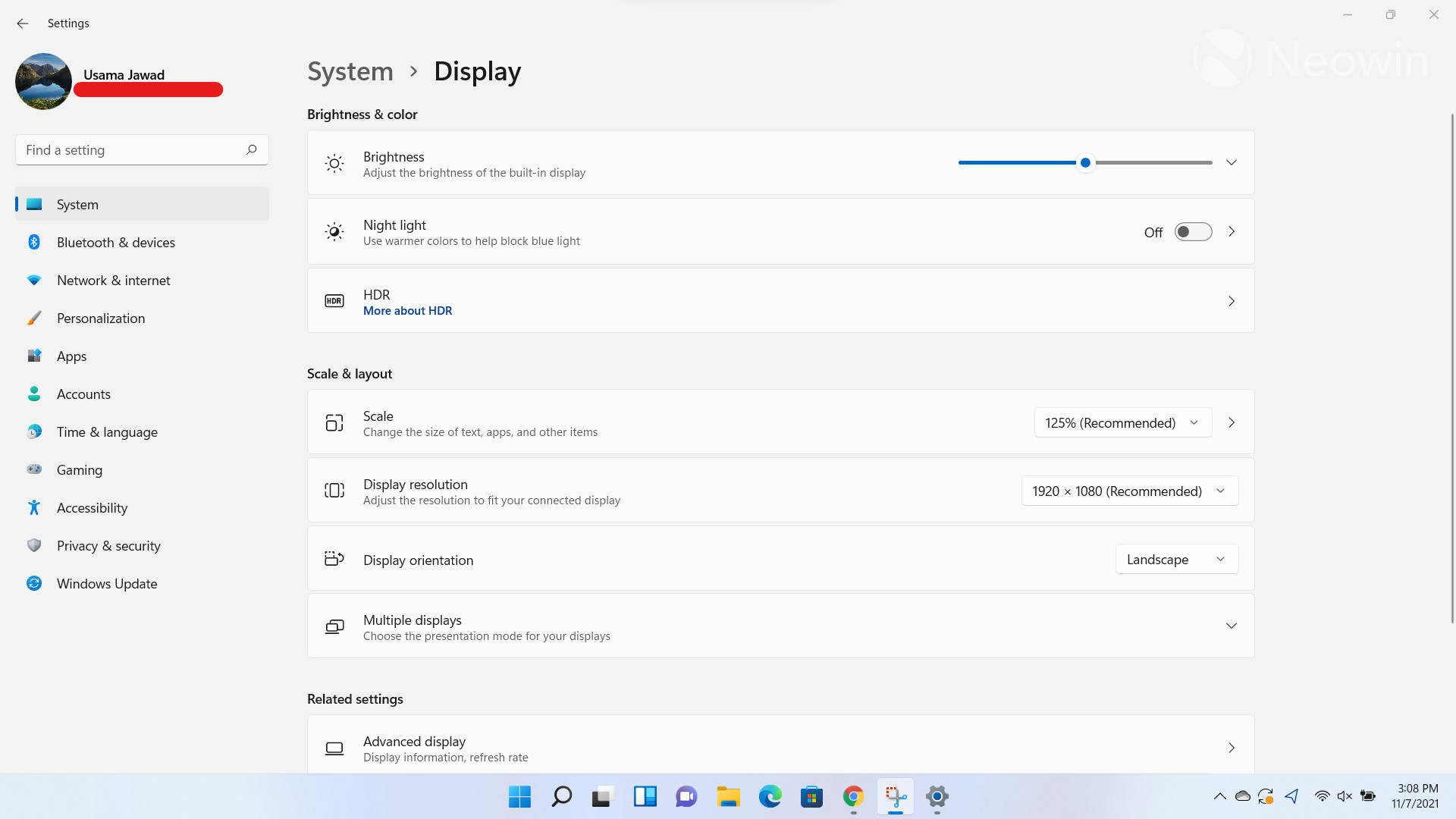Screen dimensions: 1456x819
Task: Toggle Wi-Fi from the system tray
Action: [1322, 796]
